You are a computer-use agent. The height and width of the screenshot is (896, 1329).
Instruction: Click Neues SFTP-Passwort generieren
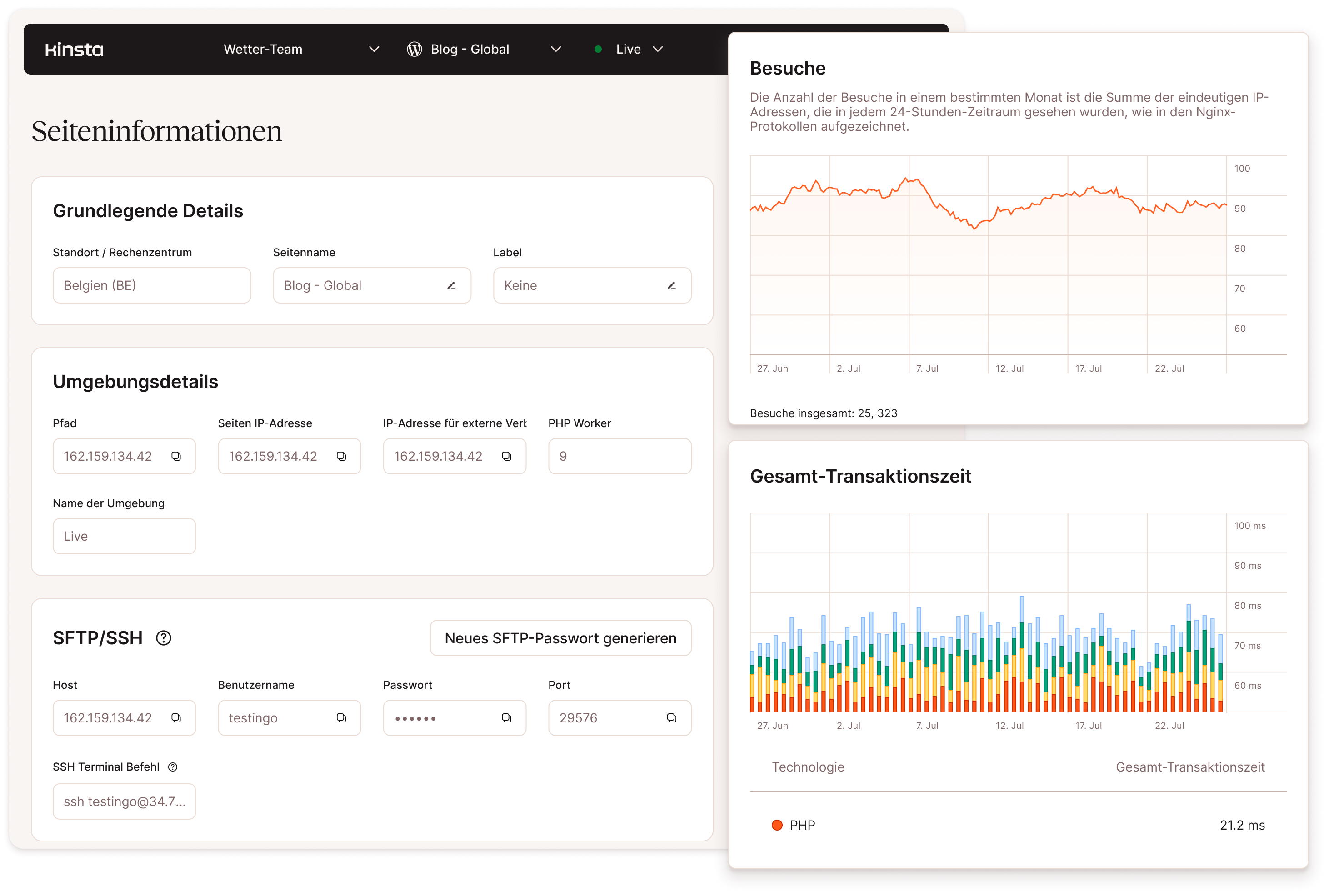click(x=560, y=638)
